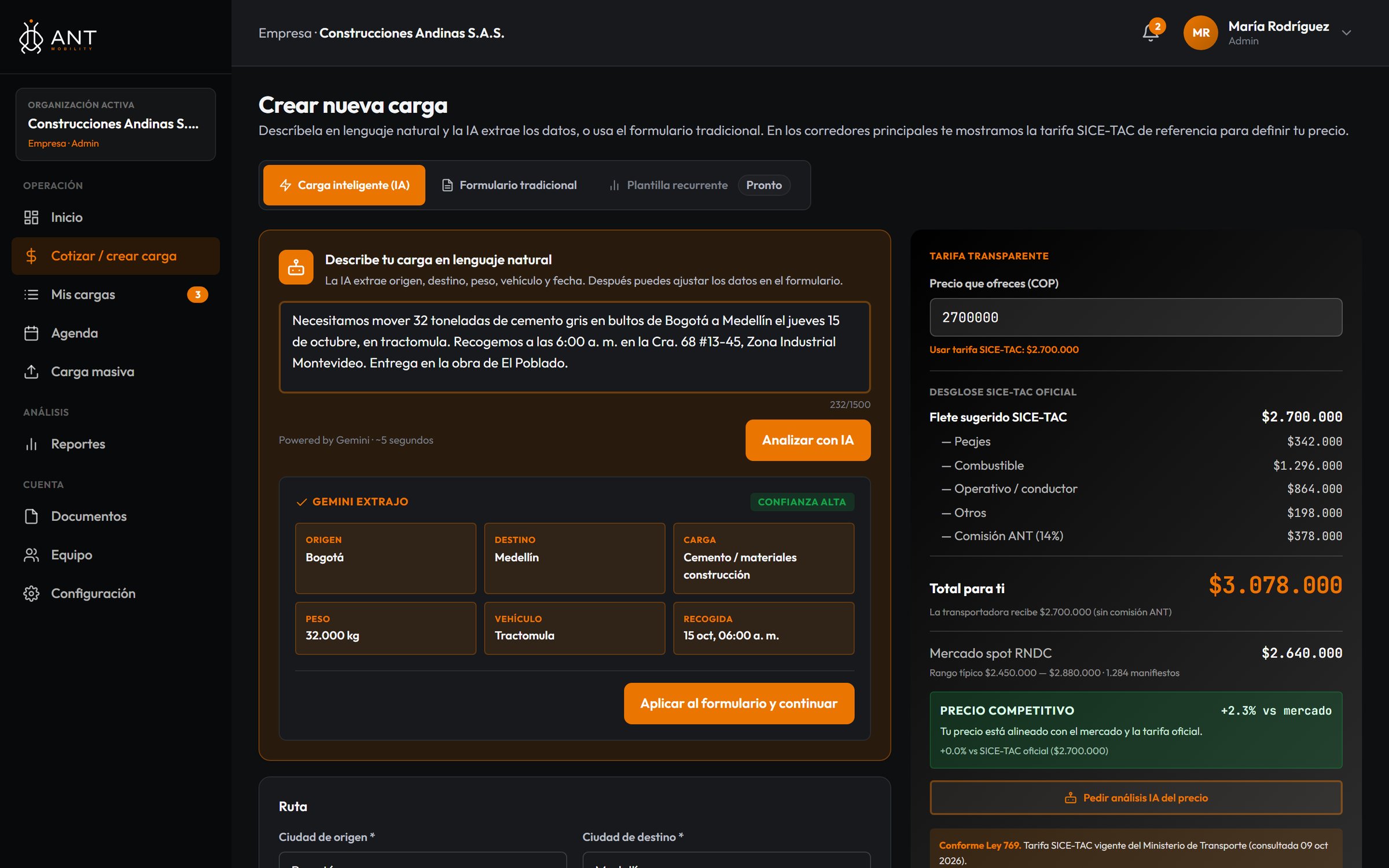Image resolution: width=1389 pixels, height=868 pixels.
Task: Click inside the natural language description textarea
Action: [574, 347]
